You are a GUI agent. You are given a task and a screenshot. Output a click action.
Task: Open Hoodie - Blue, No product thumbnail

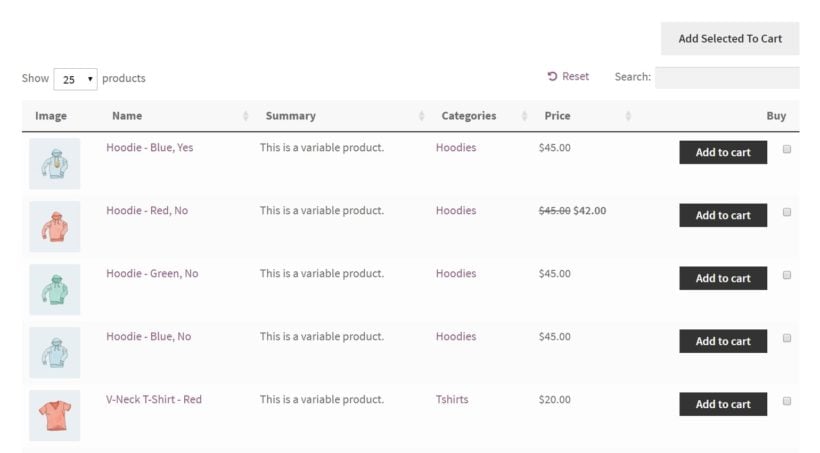(55, 353)
